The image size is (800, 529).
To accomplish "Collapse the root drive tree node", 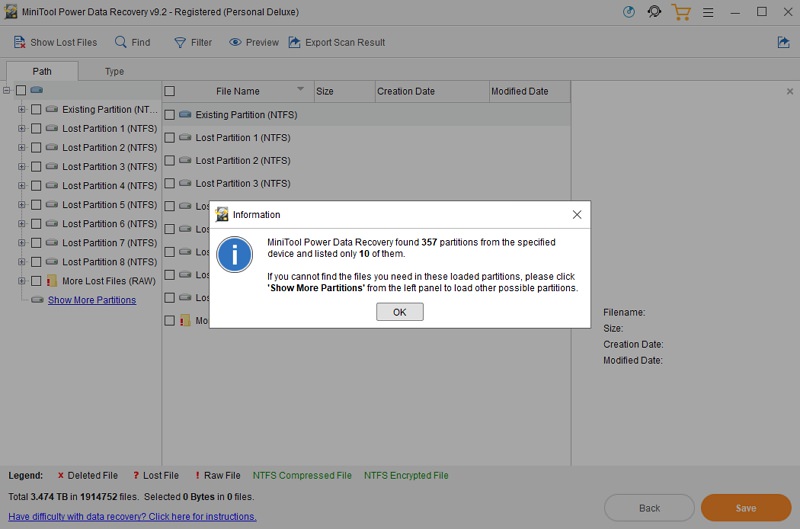I will [7, 90].
